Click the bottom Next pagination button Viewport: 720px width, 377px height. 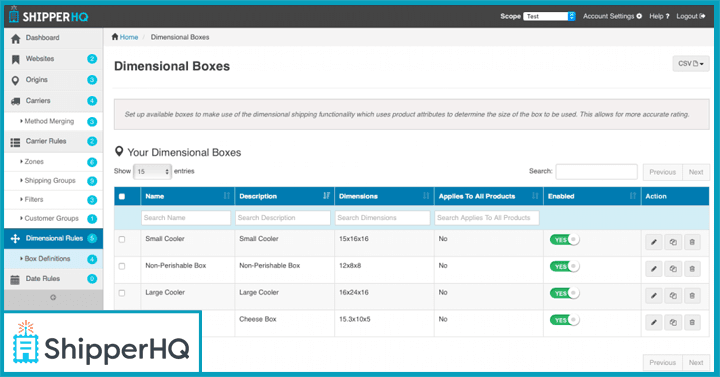696,363
